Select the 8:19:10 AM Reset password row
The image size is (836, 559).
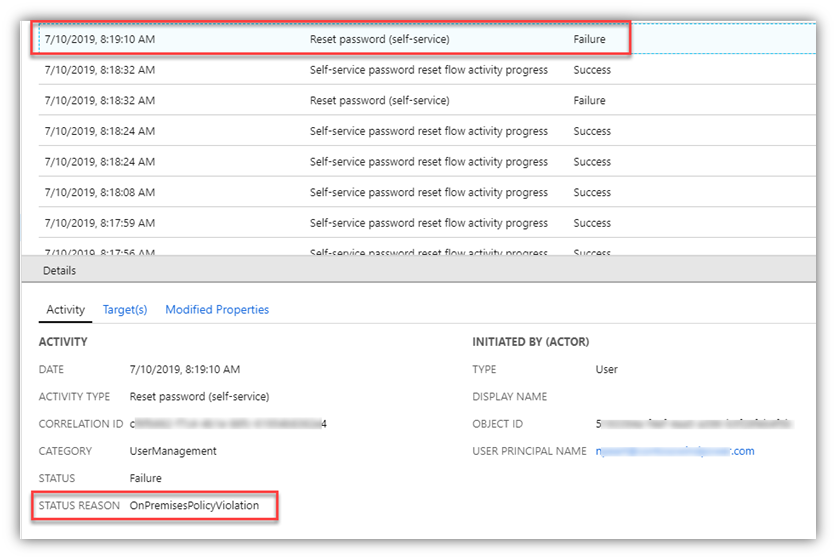pyautogui.click(x=330, y=39)
